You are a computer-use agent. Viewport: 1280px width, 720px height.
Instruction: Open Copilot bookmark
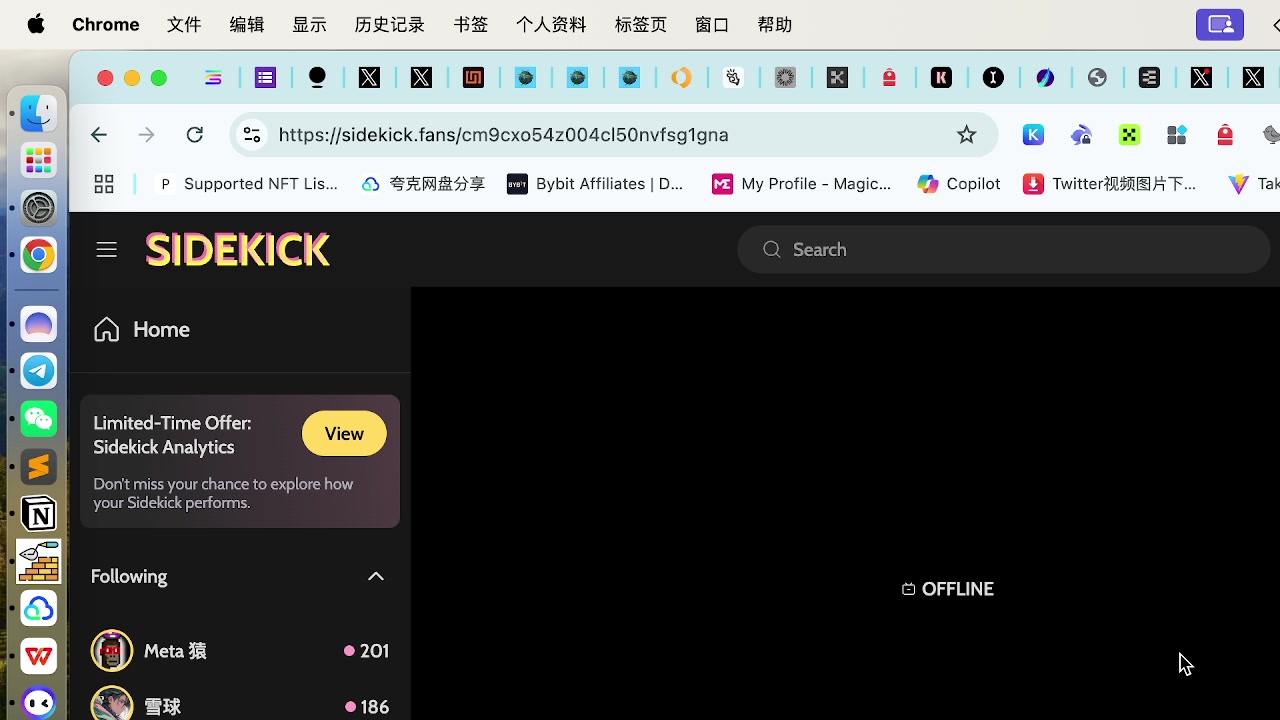click(959, 184)
